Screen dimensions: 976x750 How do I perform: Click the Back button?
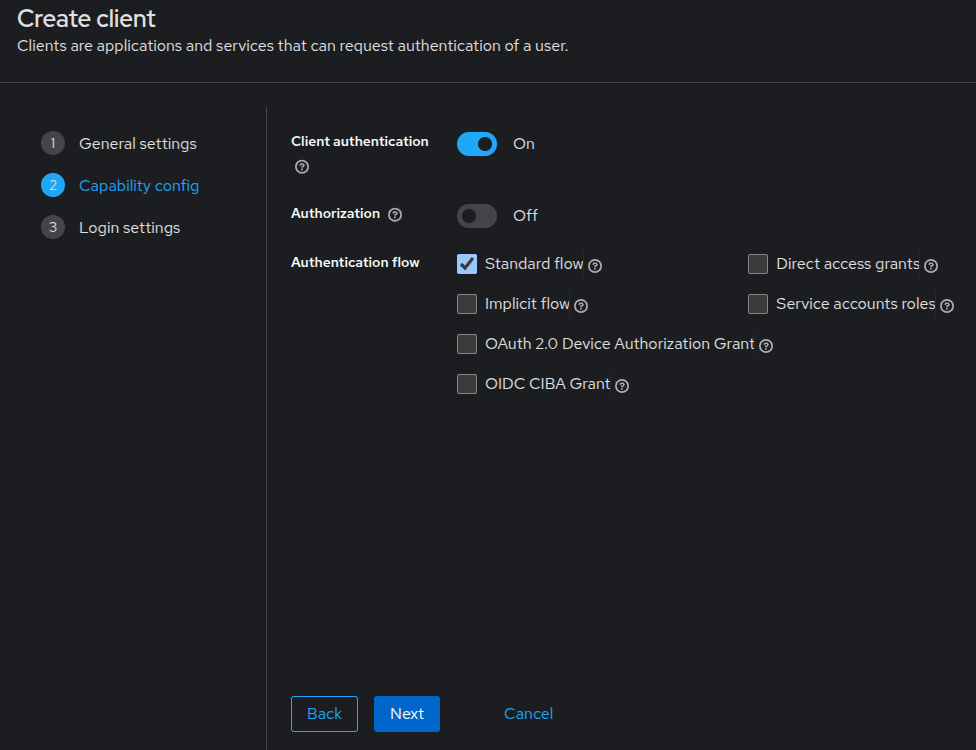[x=324, y=714]
